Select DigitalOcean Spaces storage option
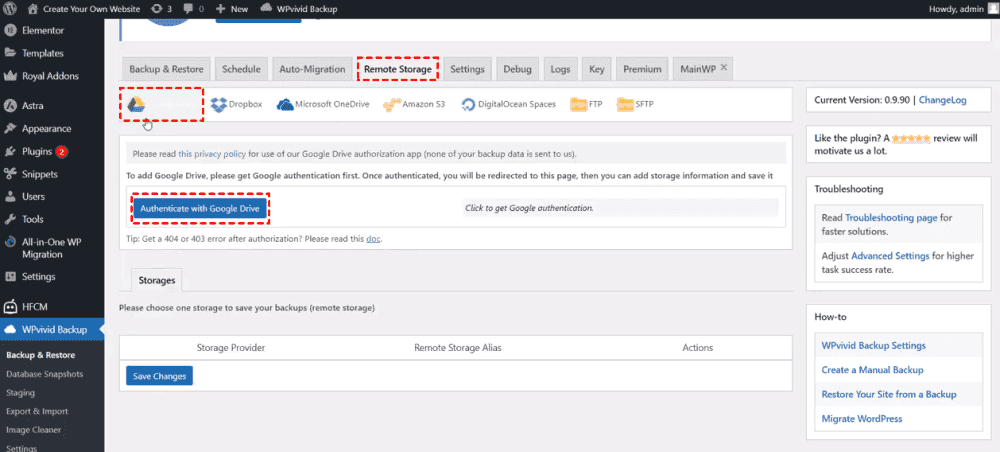 pos(510,104)
